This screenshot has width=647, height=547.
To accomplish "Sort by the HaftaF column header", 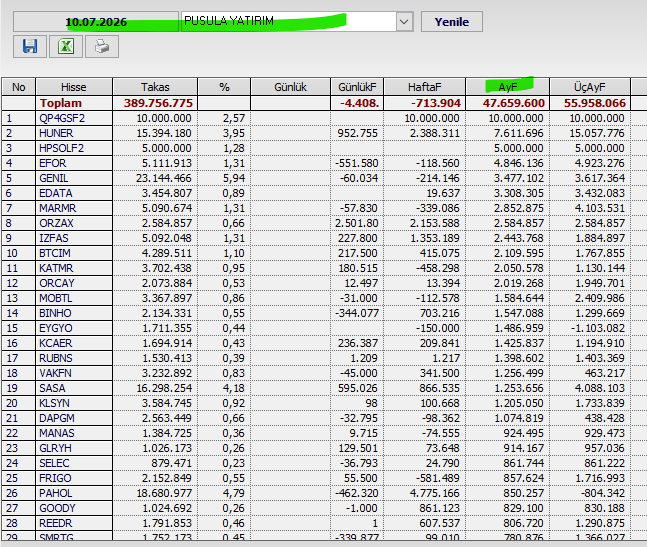I will (x=425, y=87).
